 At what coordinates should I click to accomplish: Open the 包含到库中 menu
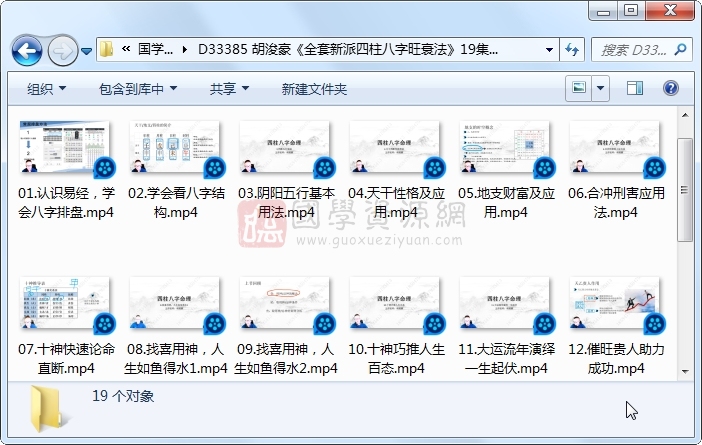(x=138, y=89)
